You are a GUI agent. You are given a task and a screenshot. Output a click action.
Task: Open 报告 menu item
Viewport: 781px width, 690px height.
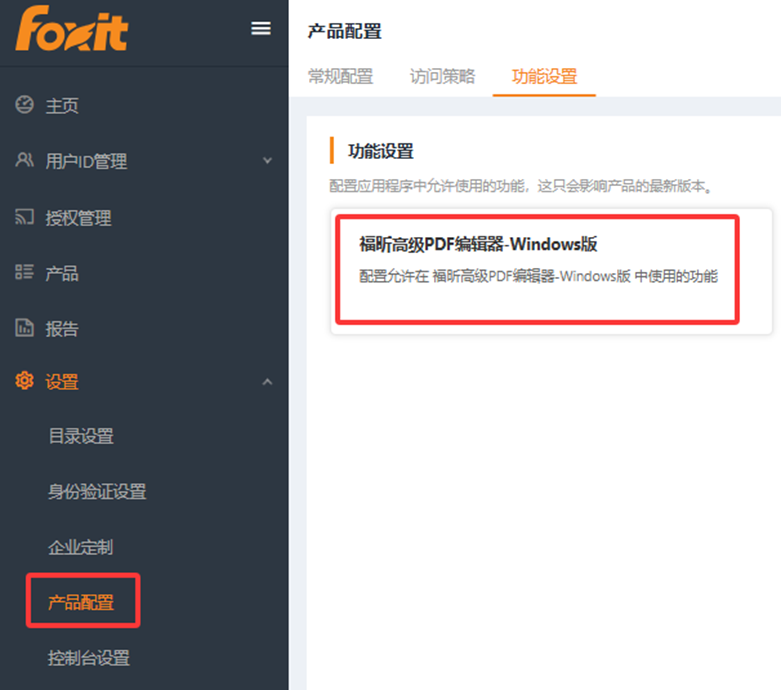point(62,329)
